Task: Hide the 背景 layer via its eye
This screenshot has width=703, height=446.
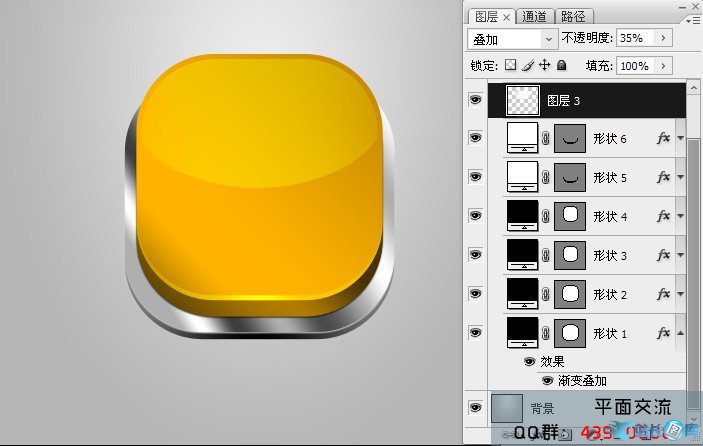Action: click(475, 407)
